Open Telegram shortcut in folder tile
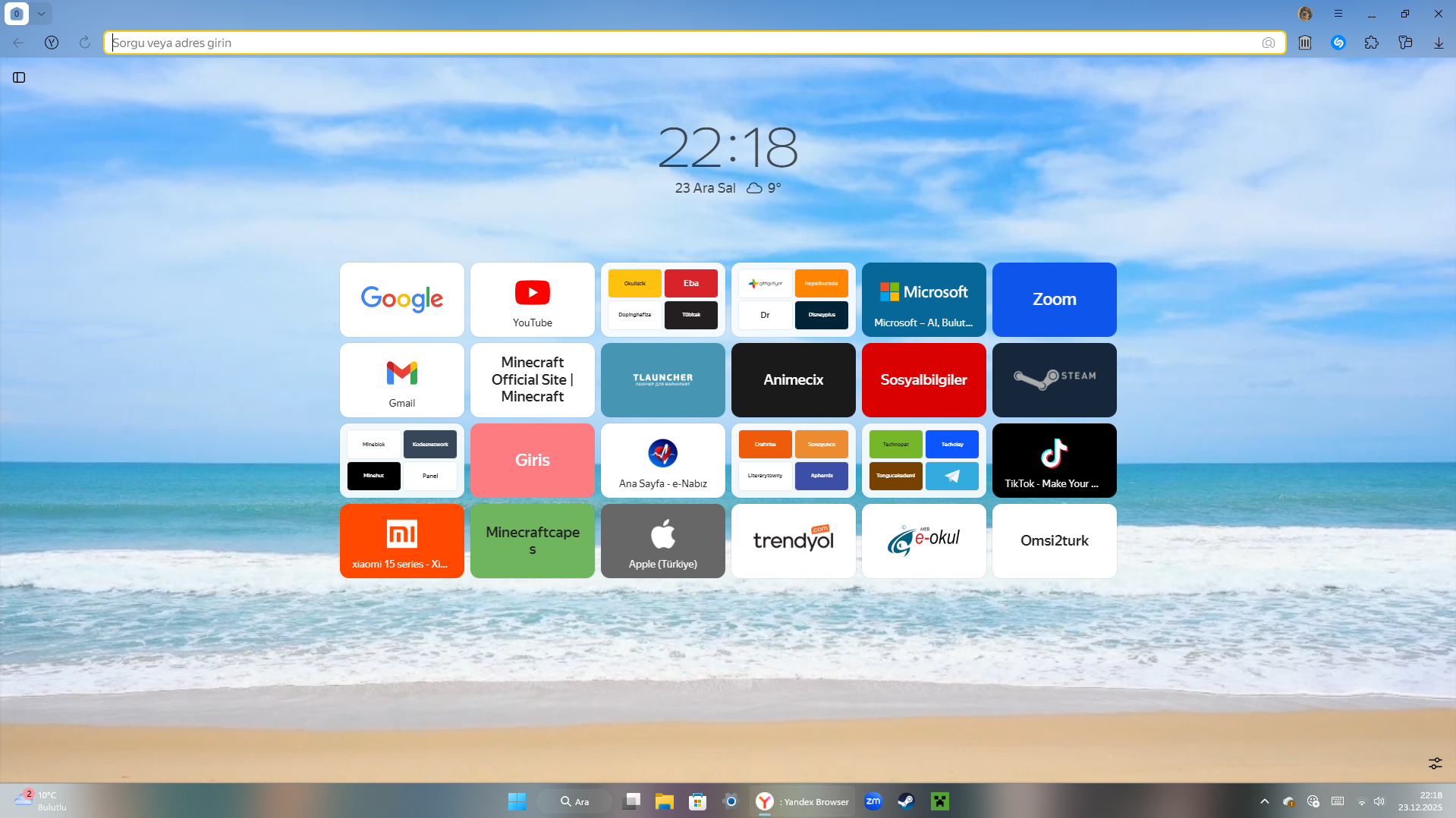 pyautogui.click(x=952, y=476)
